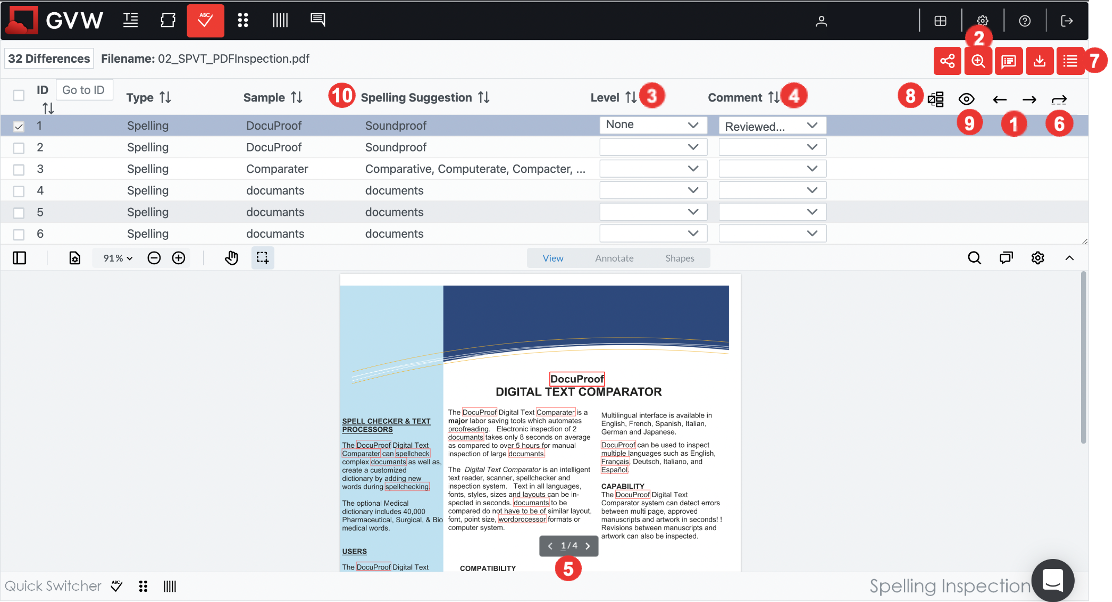Open the search icon in the viewer toolbar
This screenshot has width=1112, height=602.
(x=974, y=258)
